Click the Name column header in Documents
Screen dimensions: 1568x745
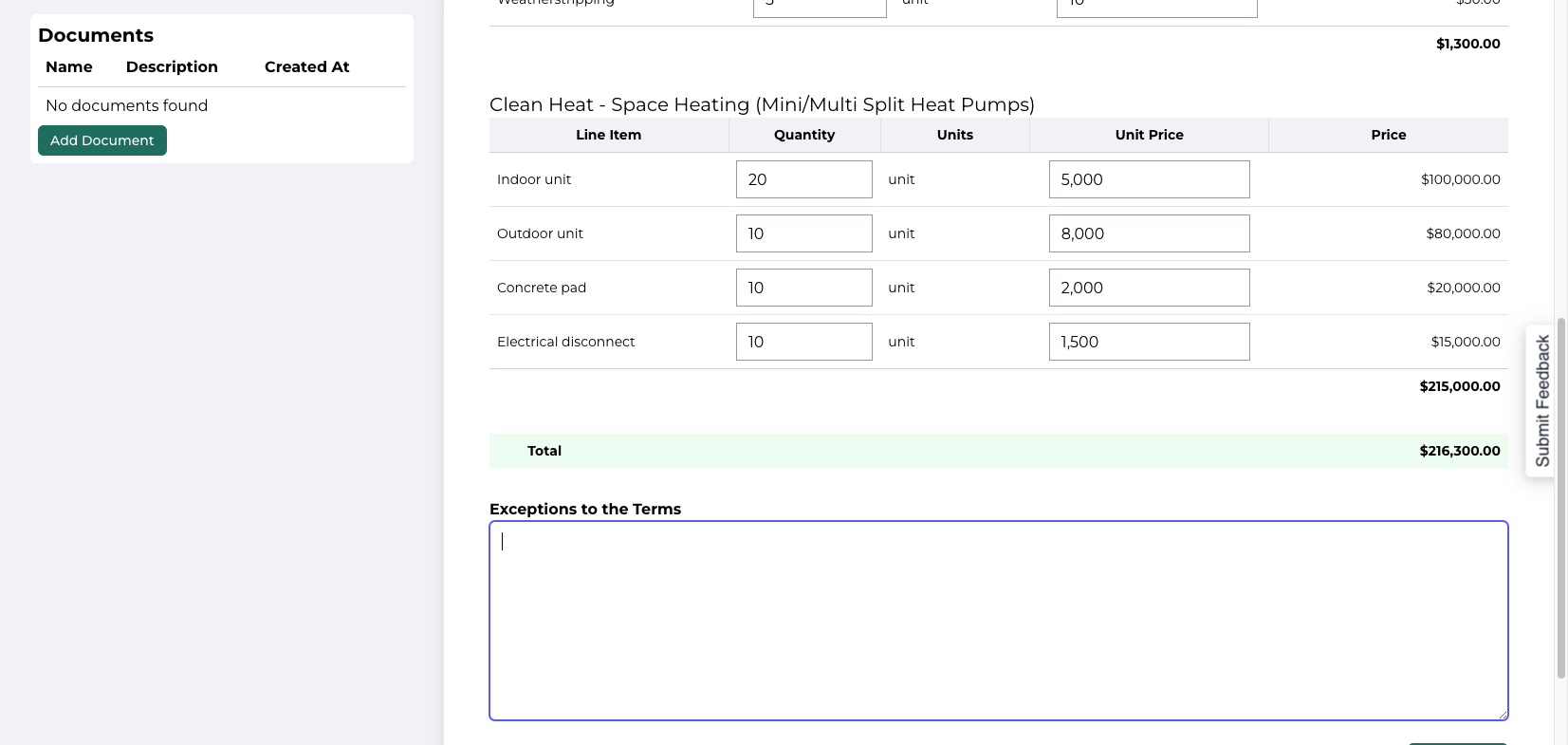pyautogui.click(x=69, y=66)
